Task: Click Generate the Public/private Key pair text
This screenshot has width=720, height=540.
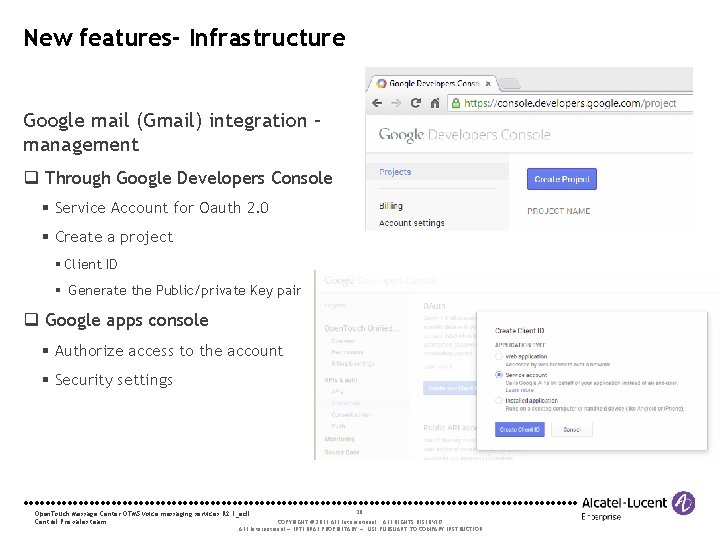Action: [185, 290]
